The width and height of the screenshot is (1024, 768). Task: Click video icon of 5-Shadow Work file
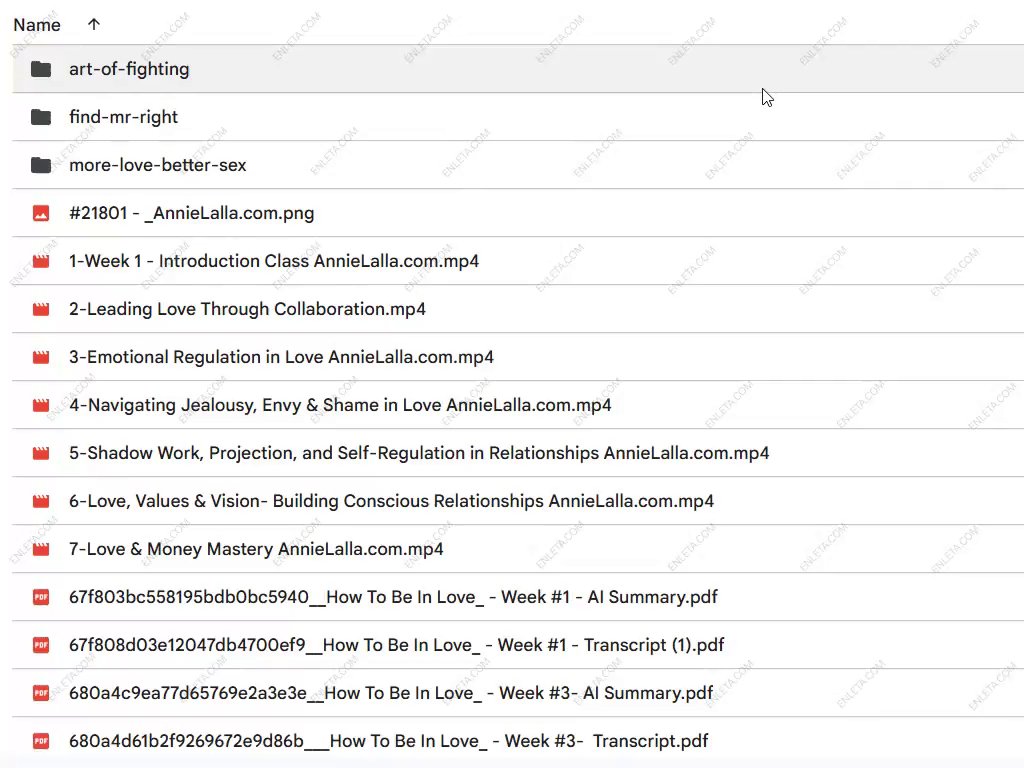41,453
